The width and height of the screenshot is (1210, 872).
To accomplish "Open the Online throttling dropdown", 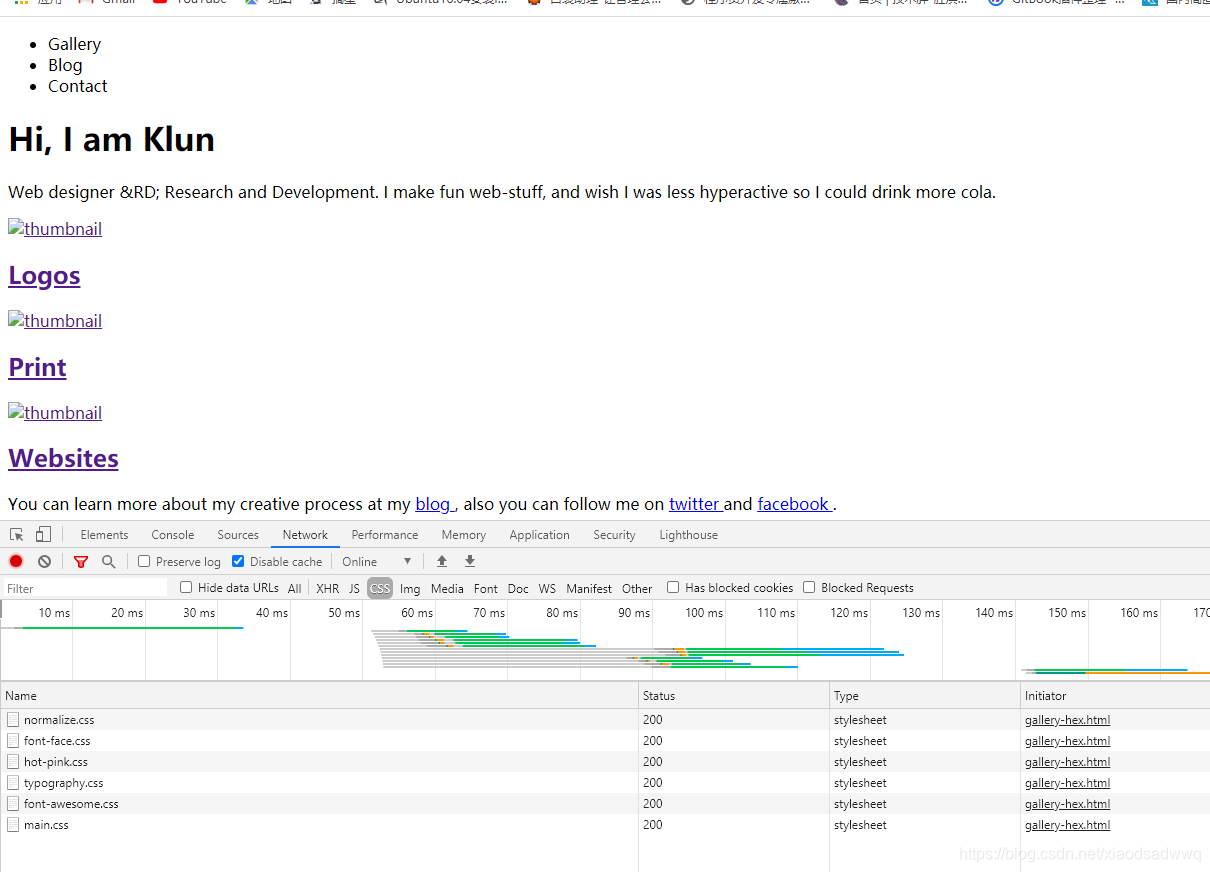I will click(x=375, y=561).
